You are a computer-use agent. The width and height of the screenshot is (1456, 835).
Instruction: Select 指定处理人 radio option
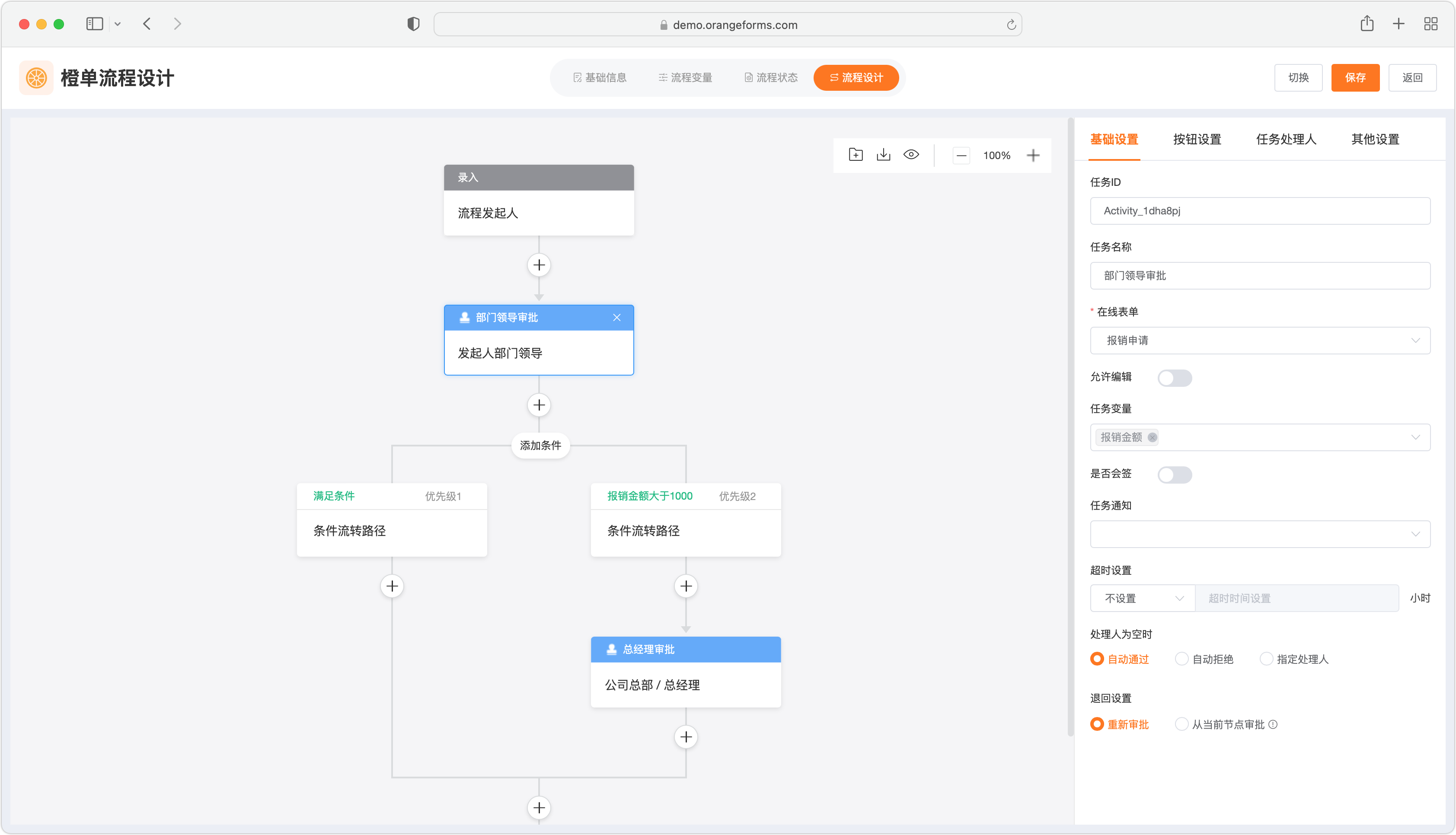tap(1294, 659)
